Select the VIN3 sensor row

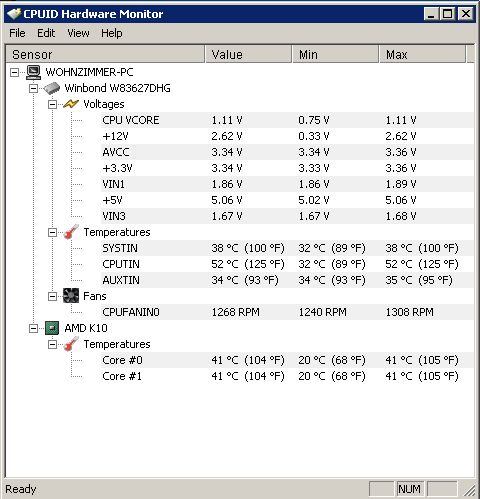(x=287, y=216)
